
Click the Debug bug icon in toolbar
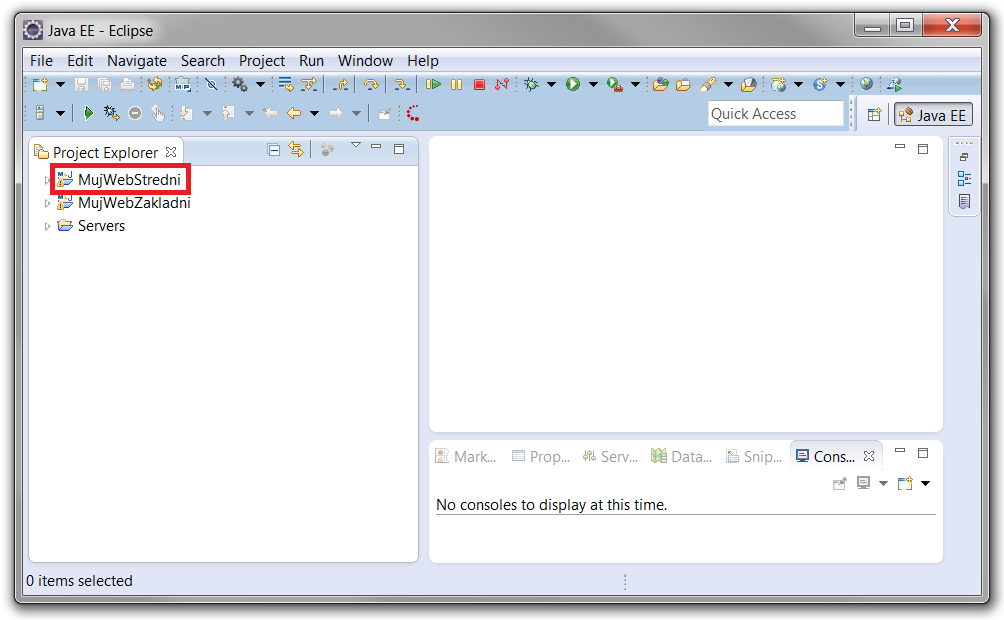[531, 85]
